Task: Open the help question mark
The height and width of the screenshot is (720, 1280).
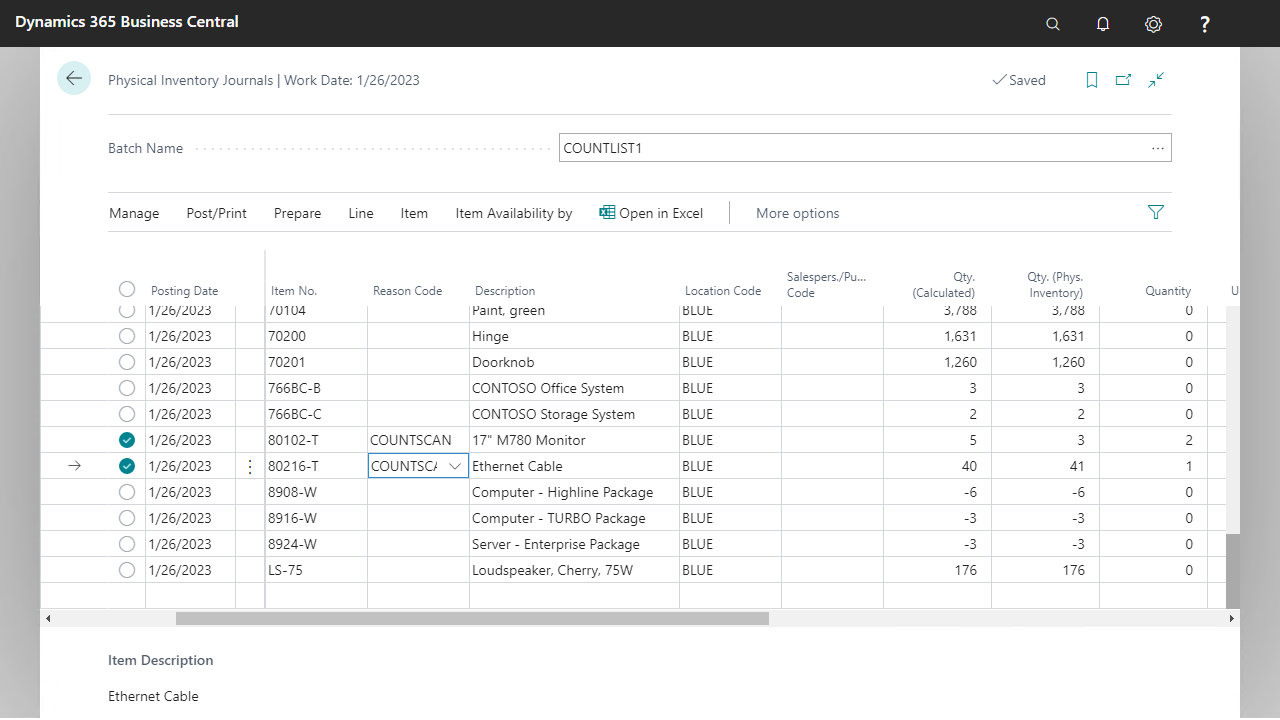Action: 1205,24
